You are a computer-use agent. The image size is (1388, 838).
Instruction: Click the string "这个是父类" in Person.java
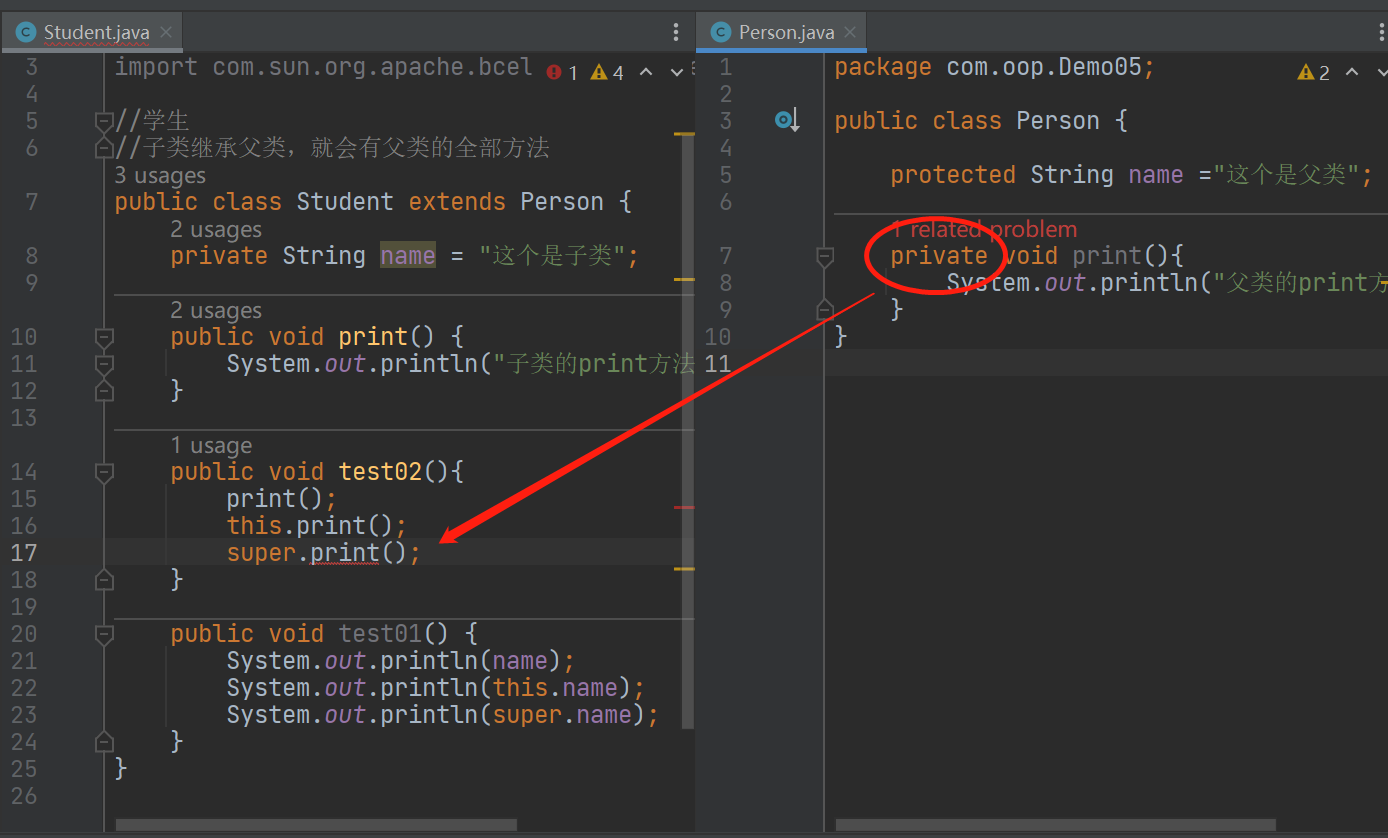[x=1286, y=175]
